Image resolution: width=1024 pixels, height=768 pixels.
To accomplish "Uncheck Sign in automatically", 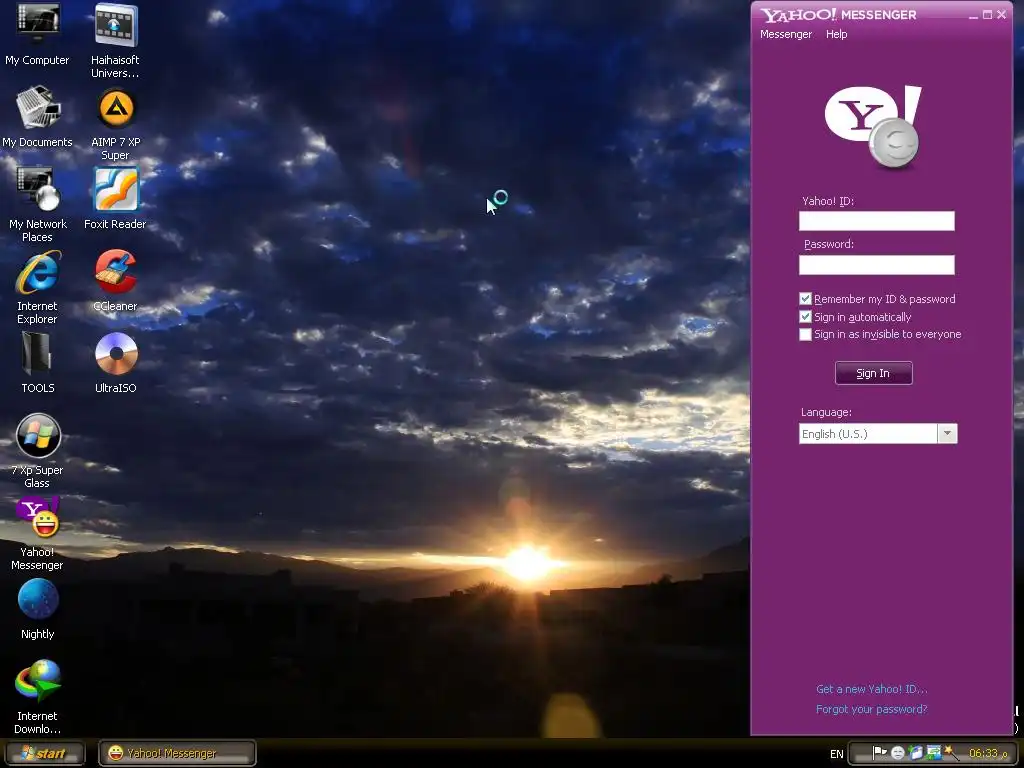I will [x=805, y=317].
